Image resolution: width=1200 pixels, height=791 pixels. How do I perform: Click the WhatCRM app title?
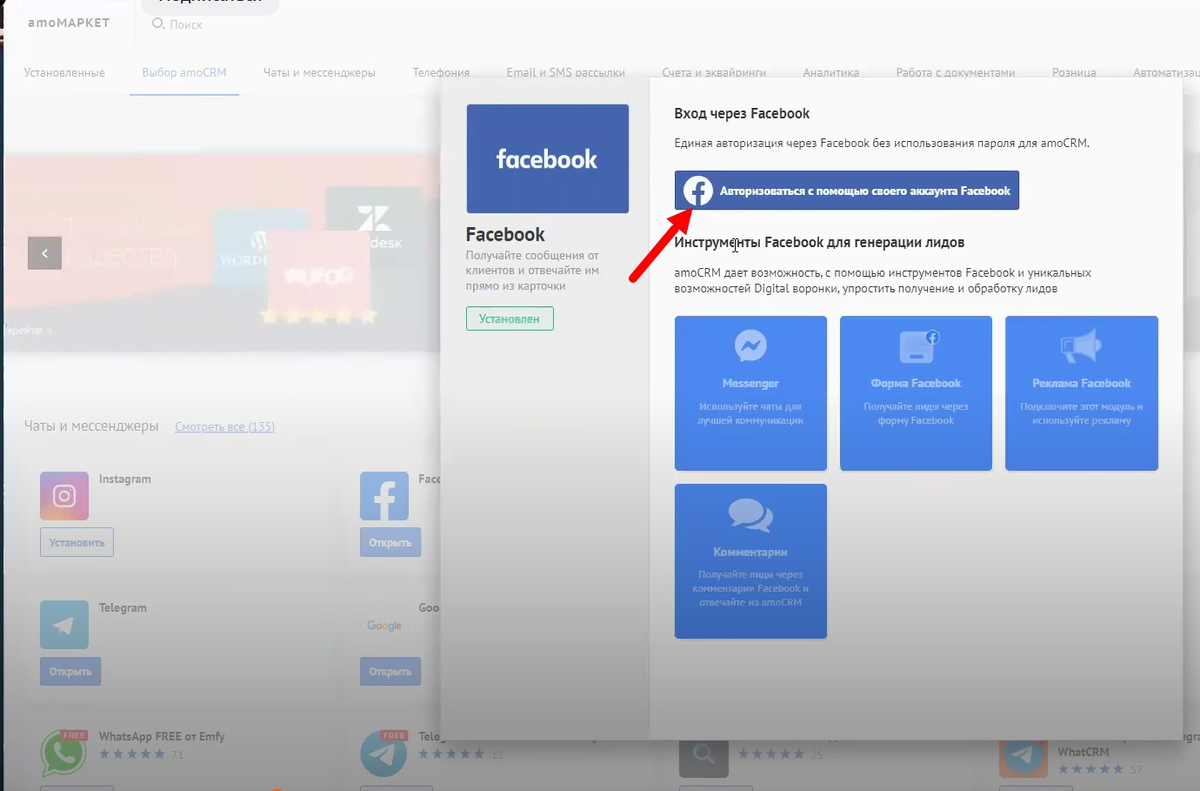click(1083, 752)
